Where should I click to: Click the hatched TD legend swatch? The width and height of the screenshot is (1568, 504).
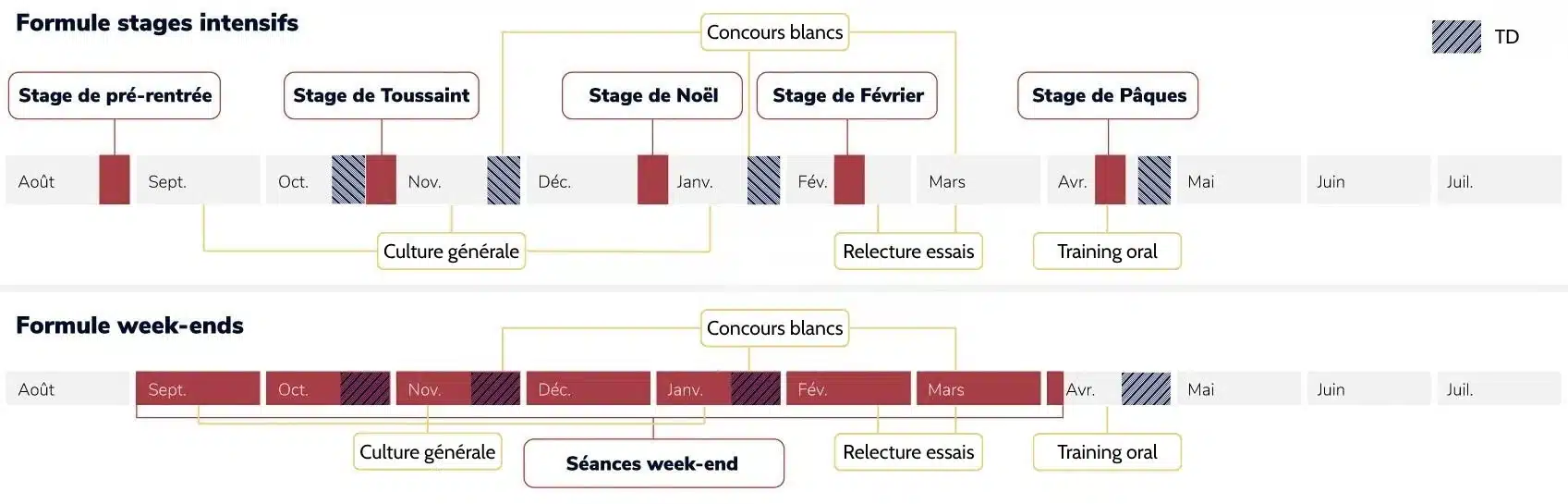[1456, 37]
